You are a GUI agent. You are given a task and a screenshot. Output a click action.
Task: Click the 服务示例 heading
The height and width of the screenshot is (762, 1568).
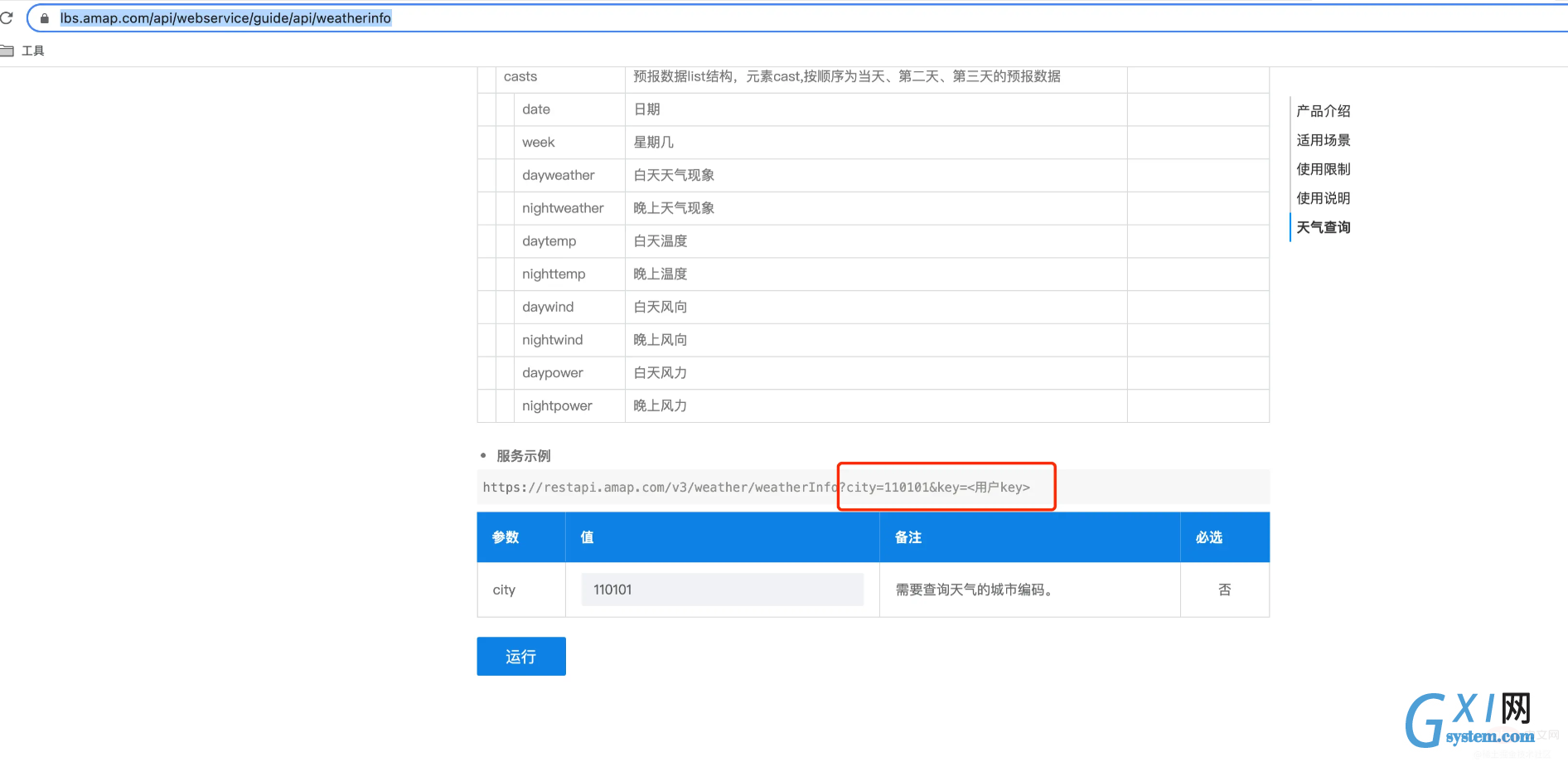[x=524, y=456]
